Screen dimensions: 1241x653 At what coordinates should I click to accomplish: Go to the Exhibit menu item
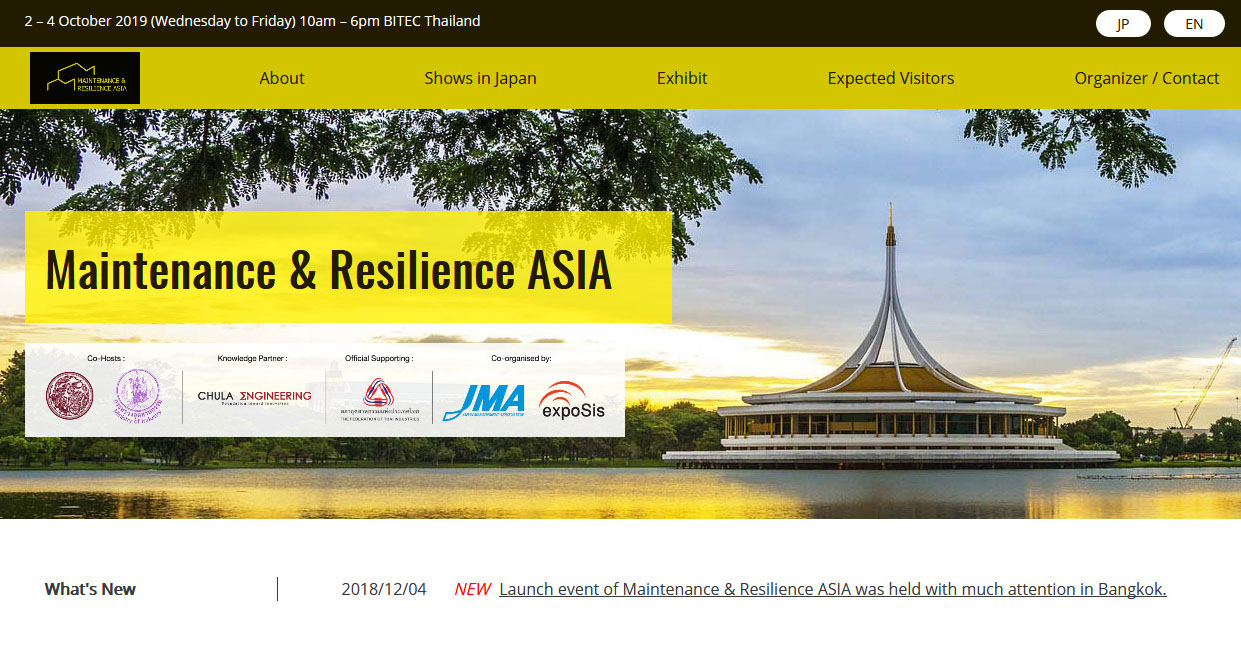pos(682,78)
